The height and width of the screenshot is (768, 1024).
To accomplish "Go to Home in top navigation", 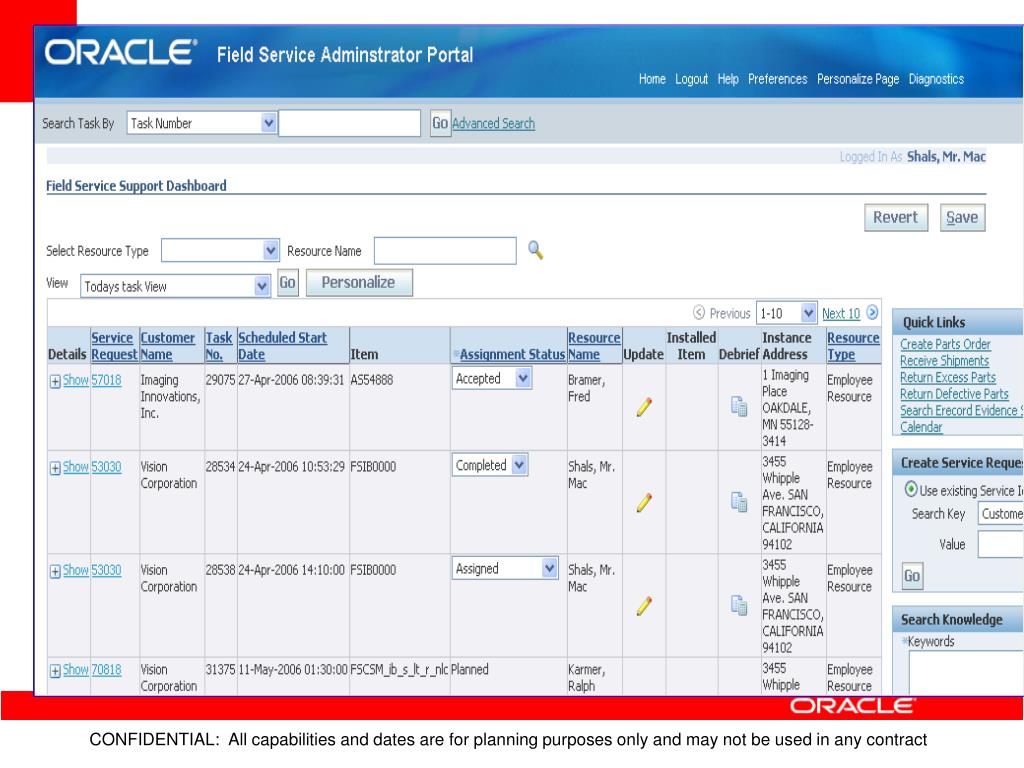I will click(652, 79).
